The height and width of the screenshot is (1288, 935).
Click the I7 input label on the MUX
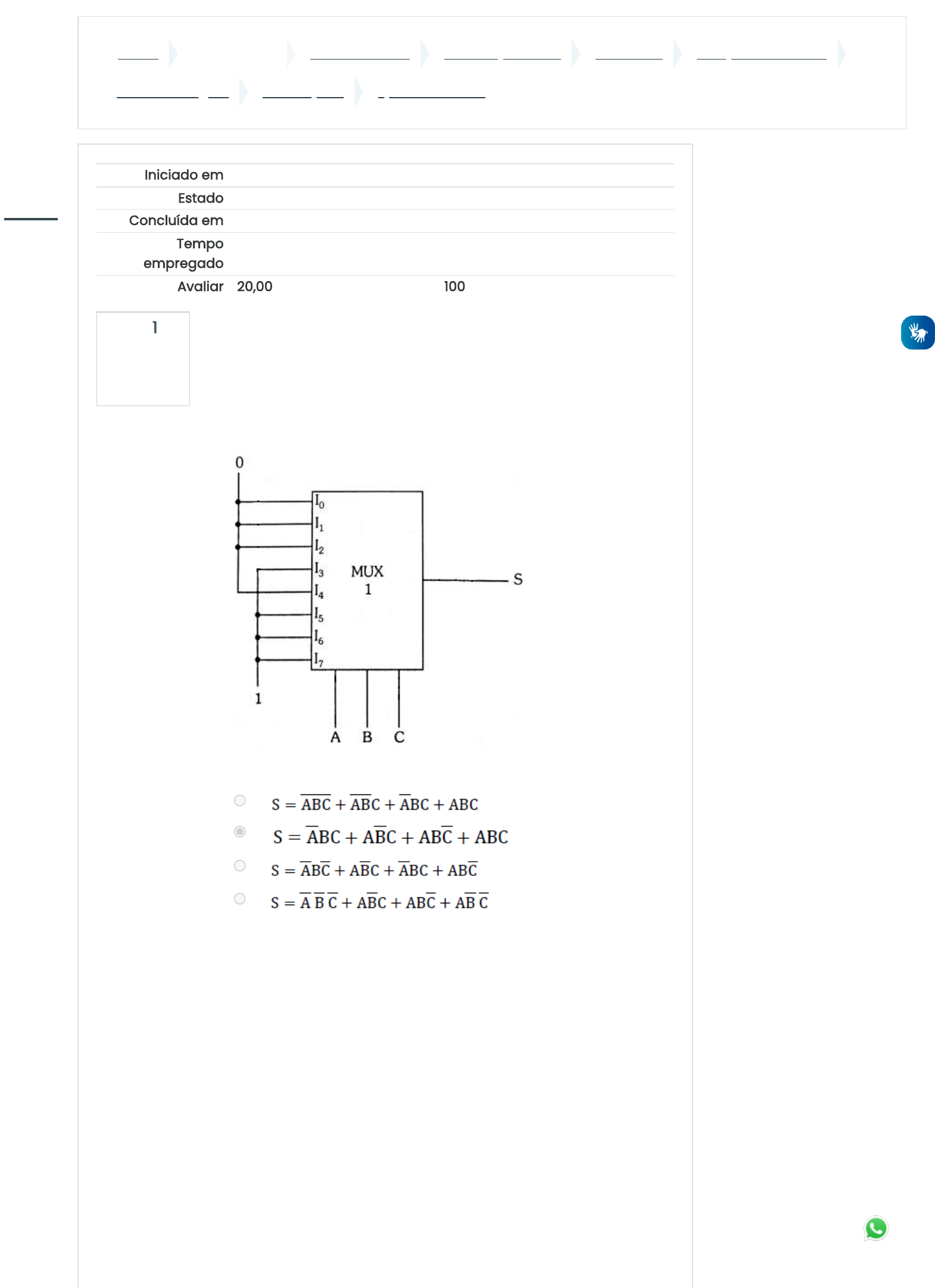[319, 659]
